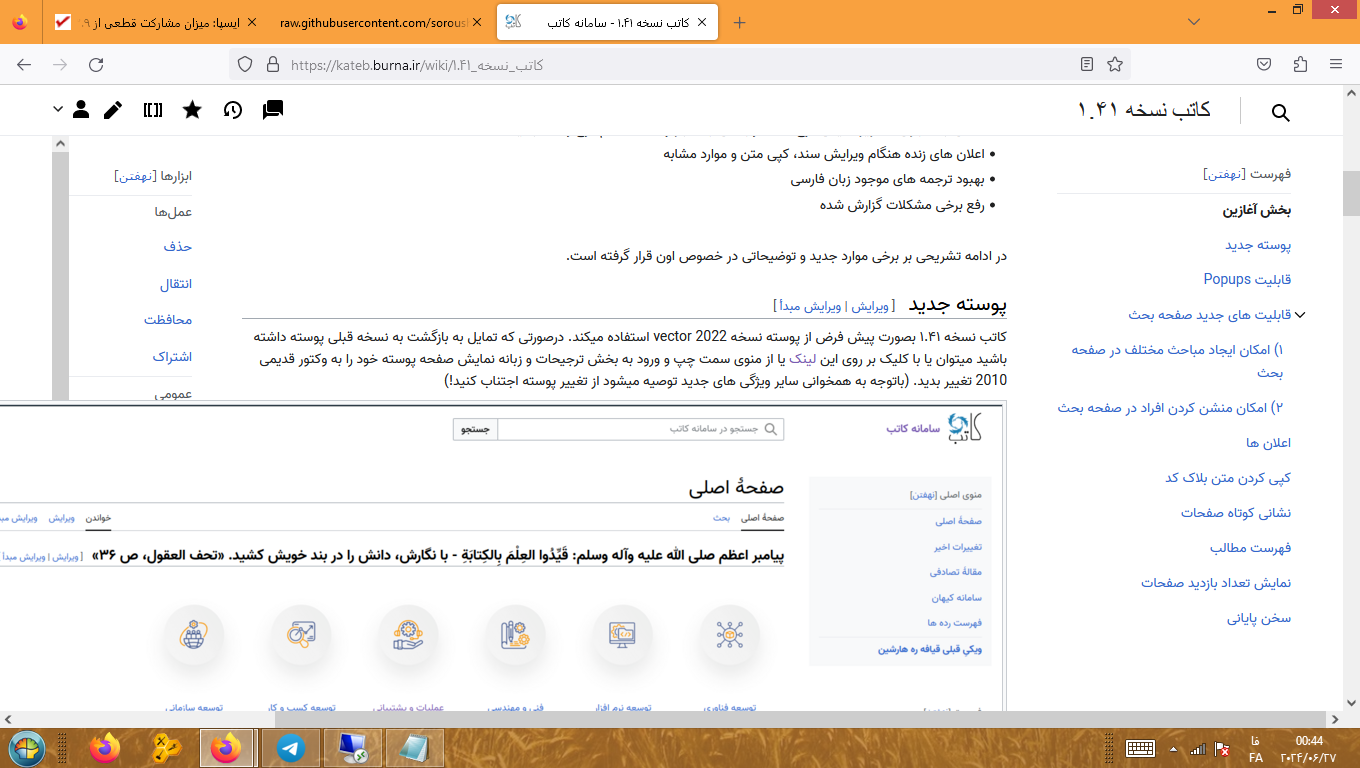The image size is (1360, 768).
Task: Jump to قابلیت Popups section
Action: point(1248,279)
